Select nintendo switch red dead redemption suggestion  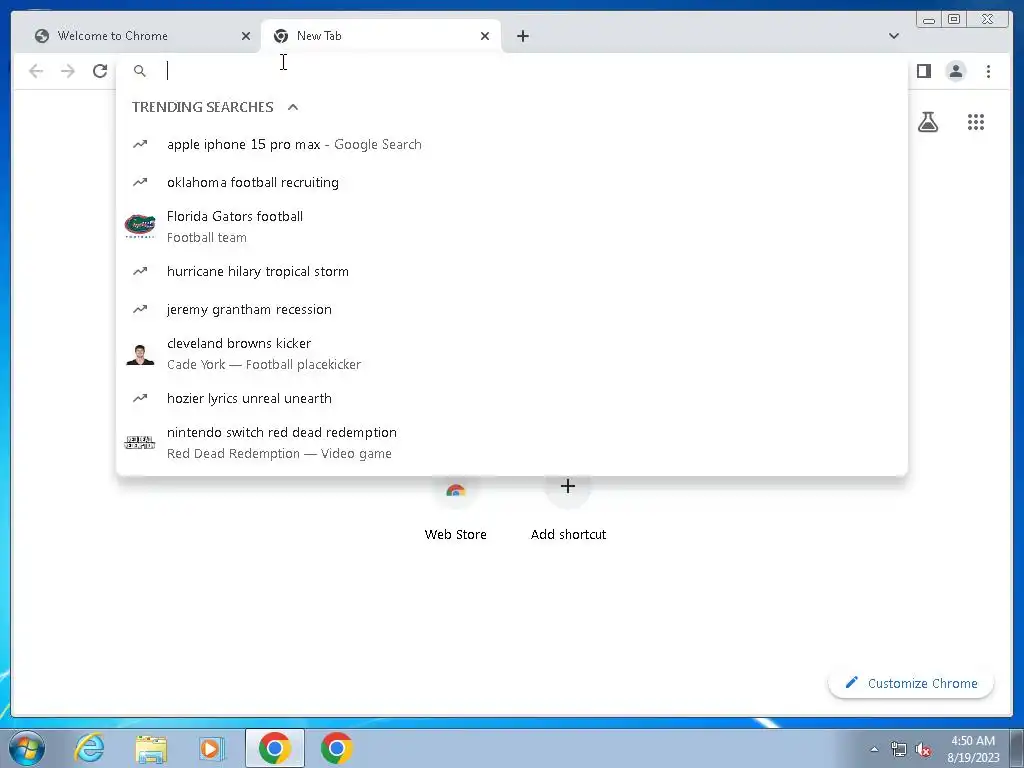[x=511, y=442]
